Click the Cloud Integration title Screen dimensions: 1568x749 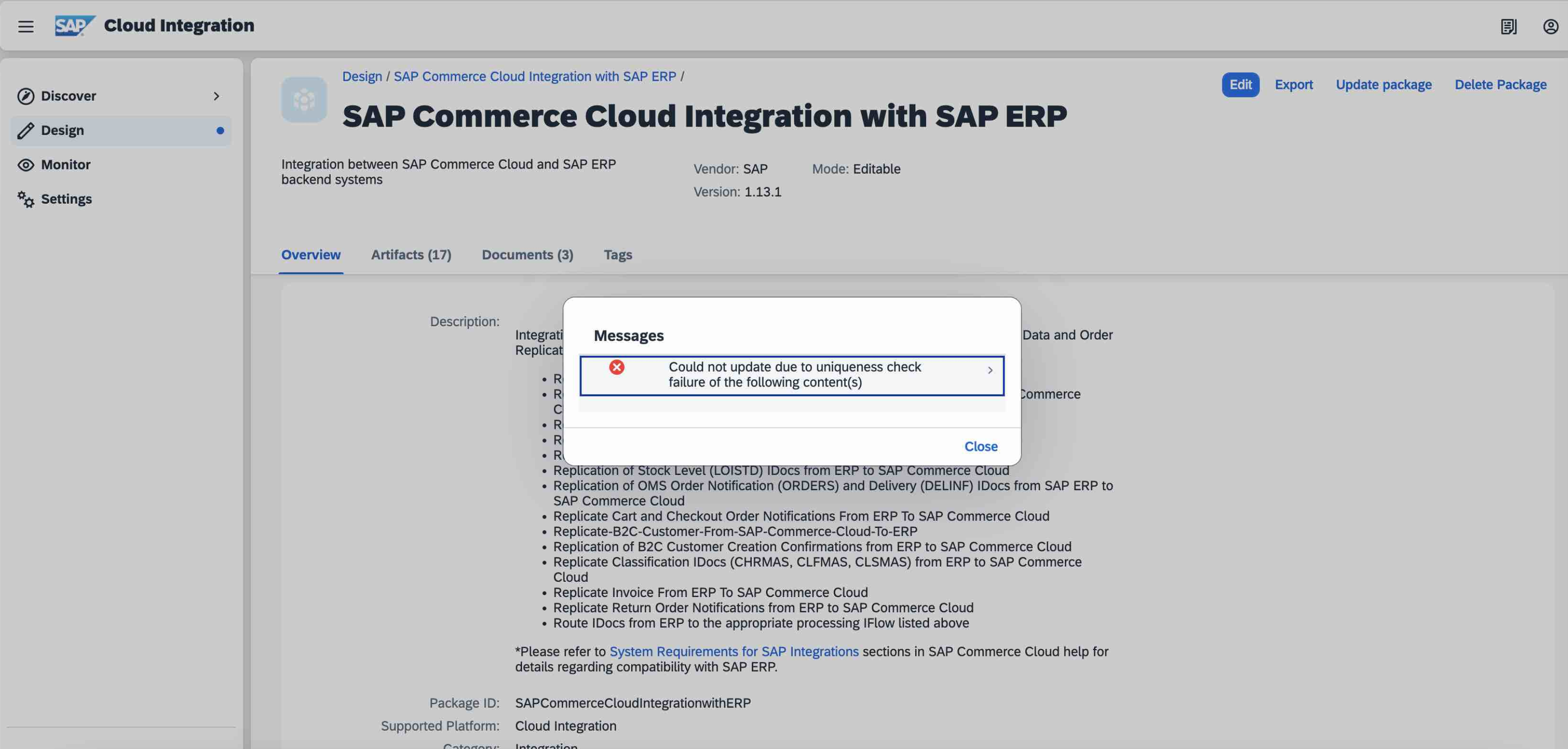(x=179, y=26)
